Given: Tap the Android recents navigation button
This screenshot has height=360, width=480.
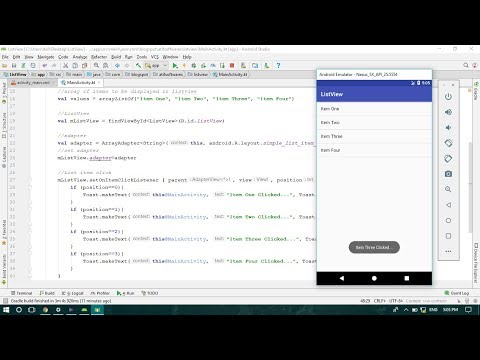Looking at the screenshot, I should tap(407, 278).
